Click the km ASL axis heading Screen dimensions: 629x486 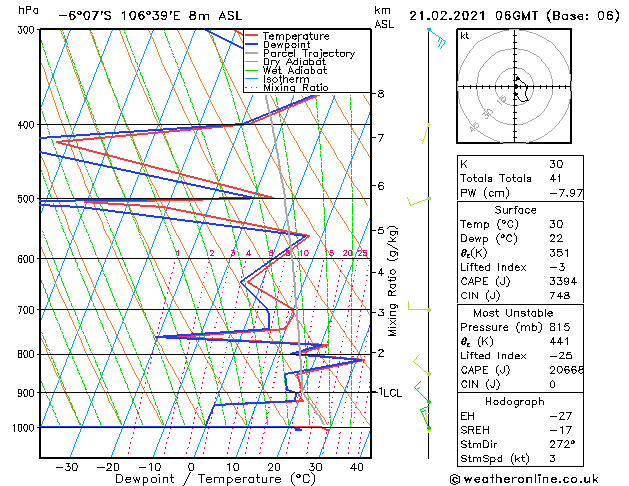pyautogui.click(x=384, y=17)
